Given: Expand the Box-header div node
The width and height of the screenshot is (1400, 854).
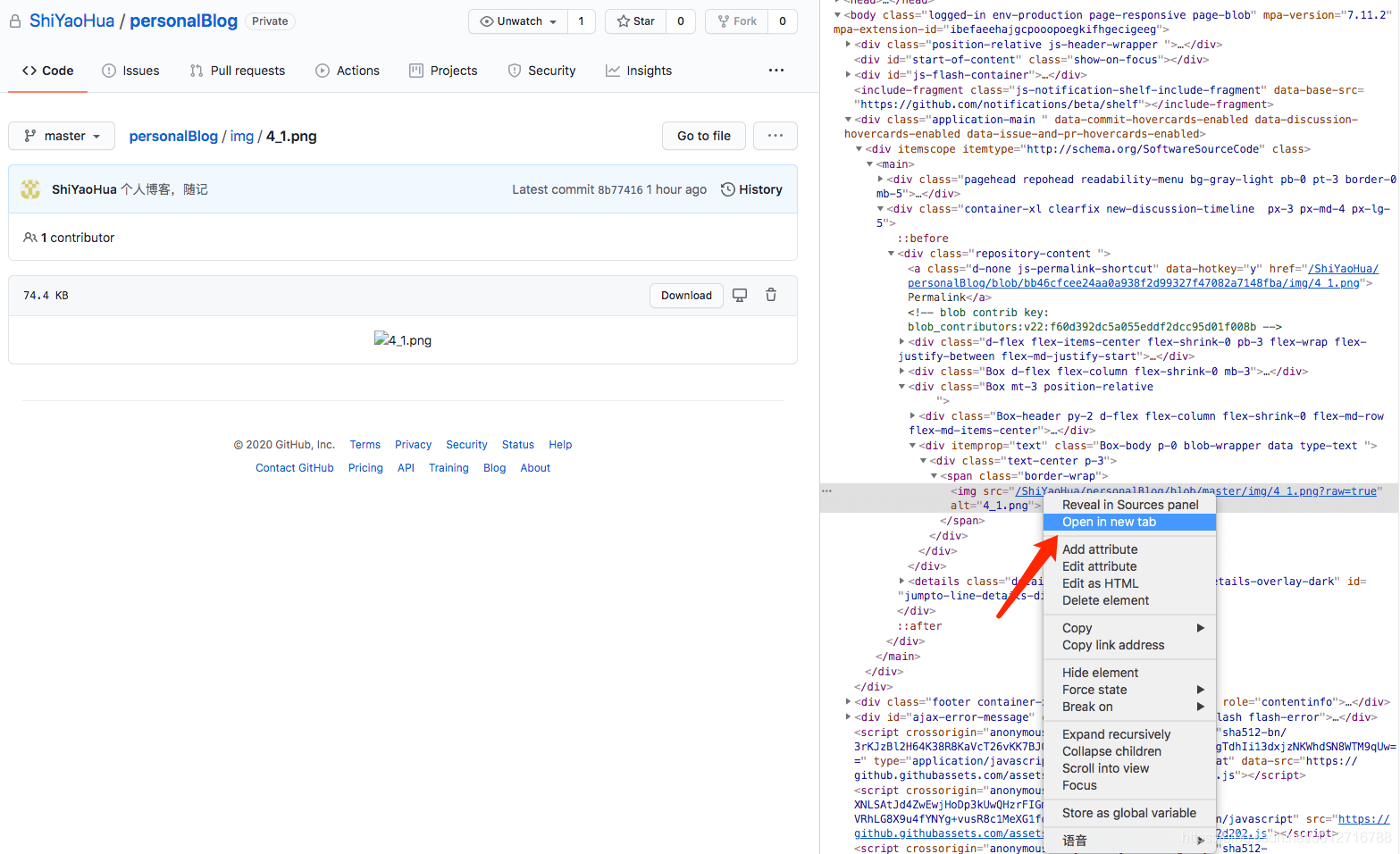Looking at the screenshot, I should 912,416.
